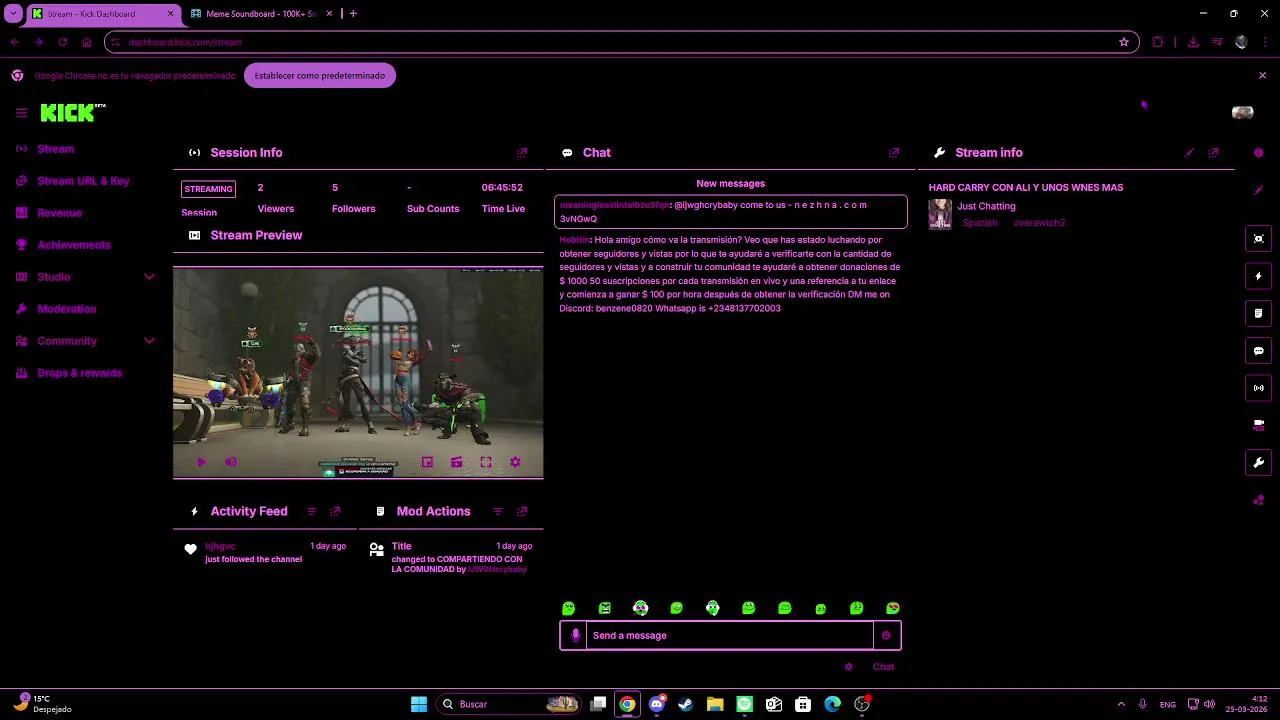Pop out the Mod Actions panel
Viewport: 1280px width, 720px height.
point(522,511)
